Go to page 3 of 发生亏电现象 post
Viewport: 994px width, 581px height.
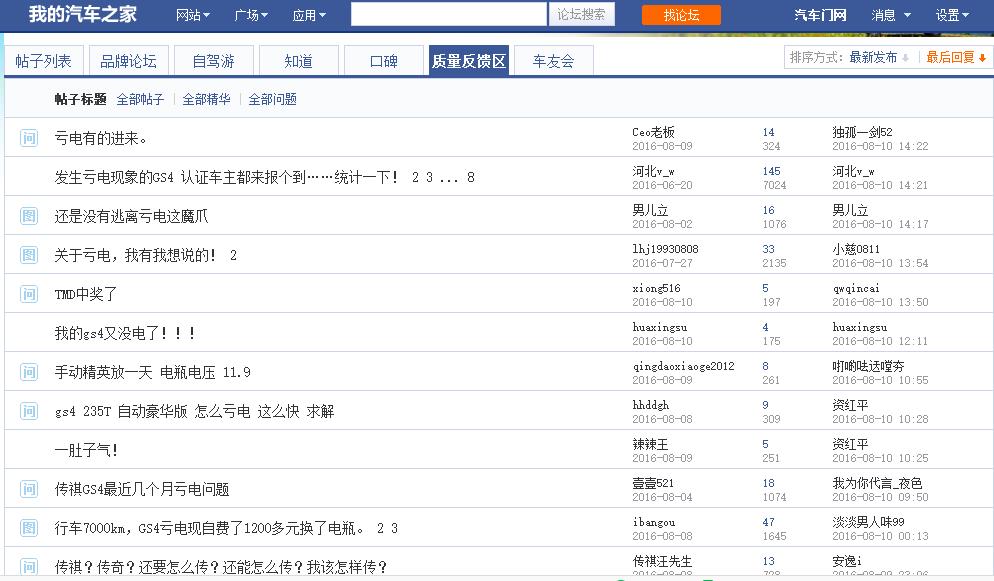tap(429, 177)
